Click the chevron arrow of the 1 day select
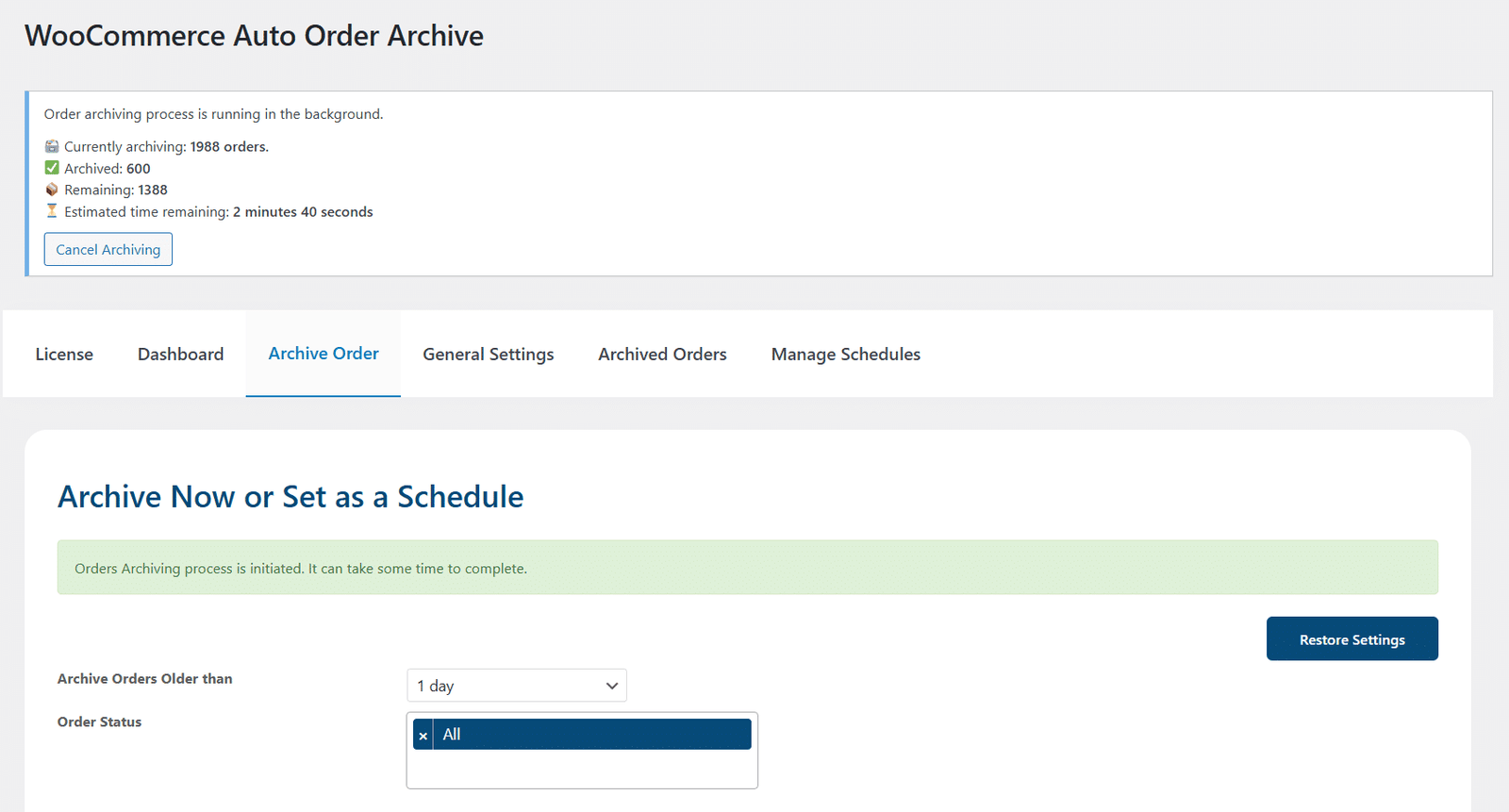The image size is (1509, 812). tap(612, 686)
